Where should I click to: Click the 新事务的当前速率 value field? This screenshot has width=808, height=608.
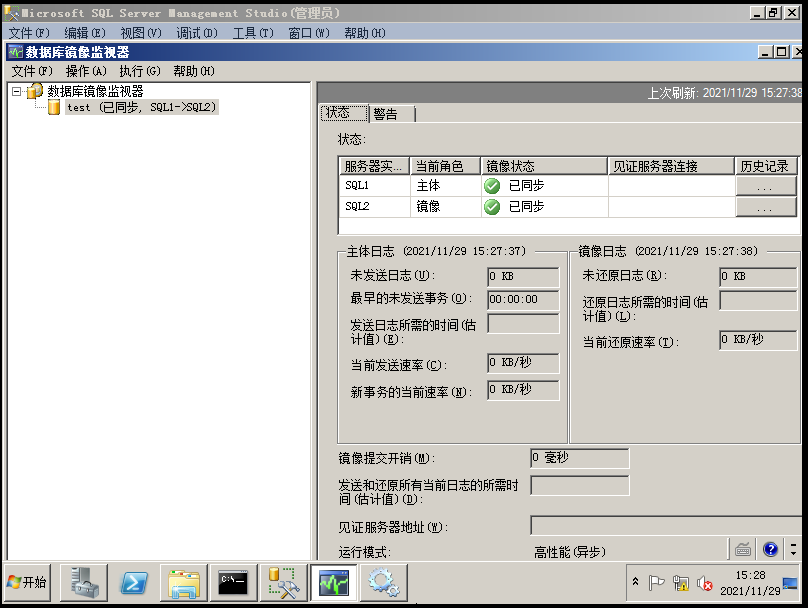(523, 390)
